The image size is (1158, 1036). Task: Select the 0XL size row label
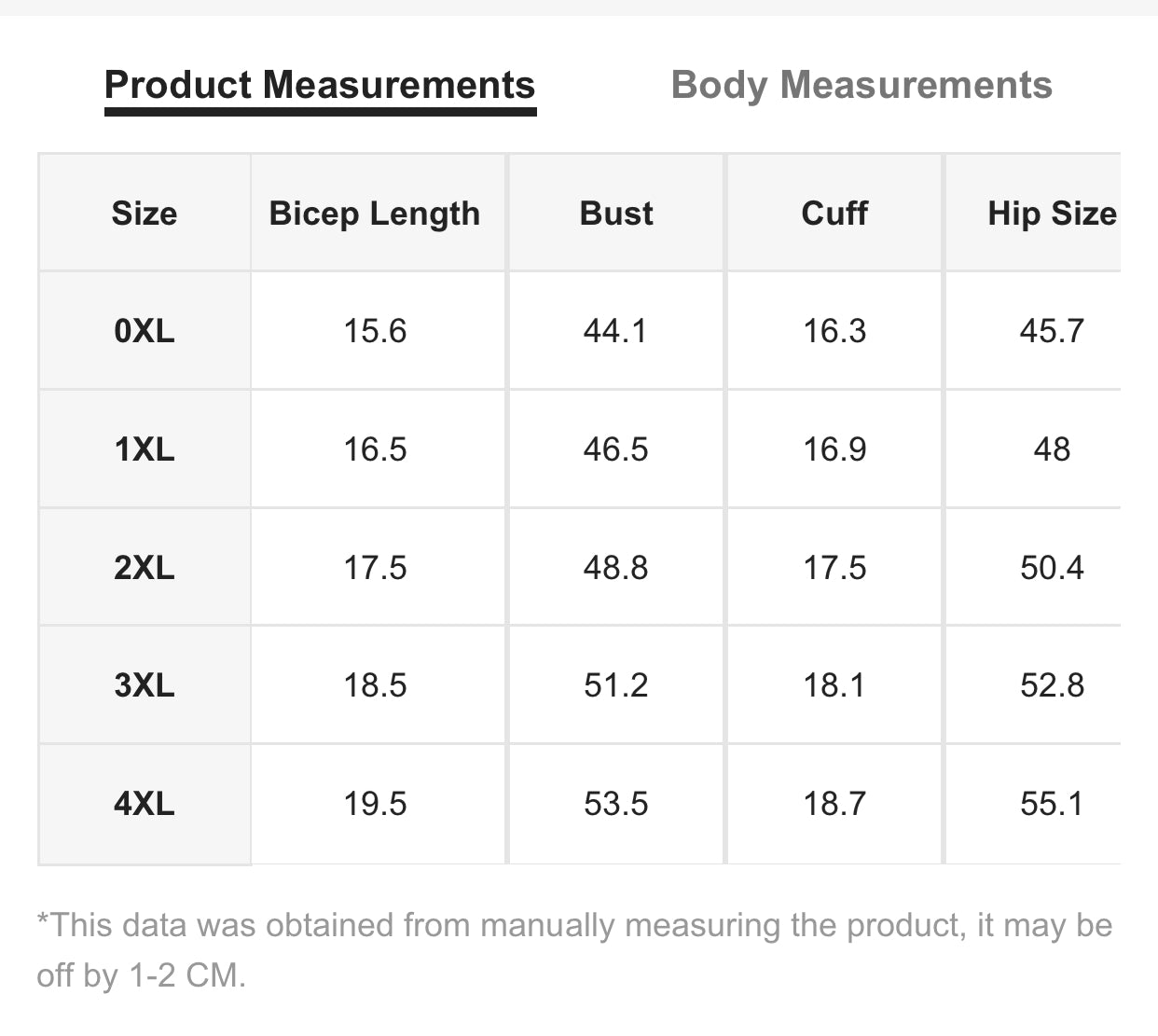145,331
